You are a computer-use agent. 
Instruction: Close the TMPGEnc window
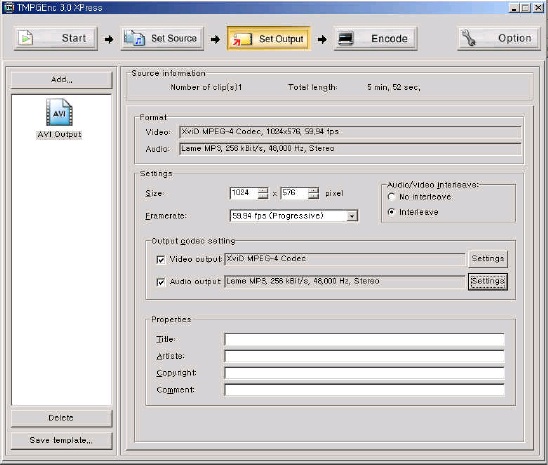pos(538,7)
